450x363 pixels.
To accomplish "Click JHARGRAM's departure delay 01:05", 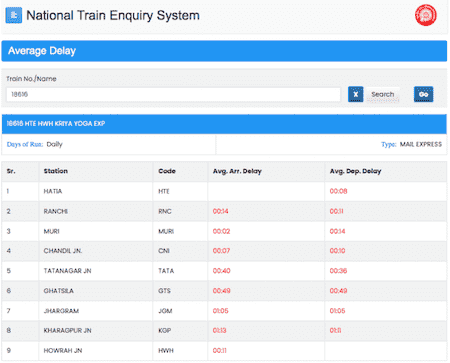I will click(x=337, y=311).
